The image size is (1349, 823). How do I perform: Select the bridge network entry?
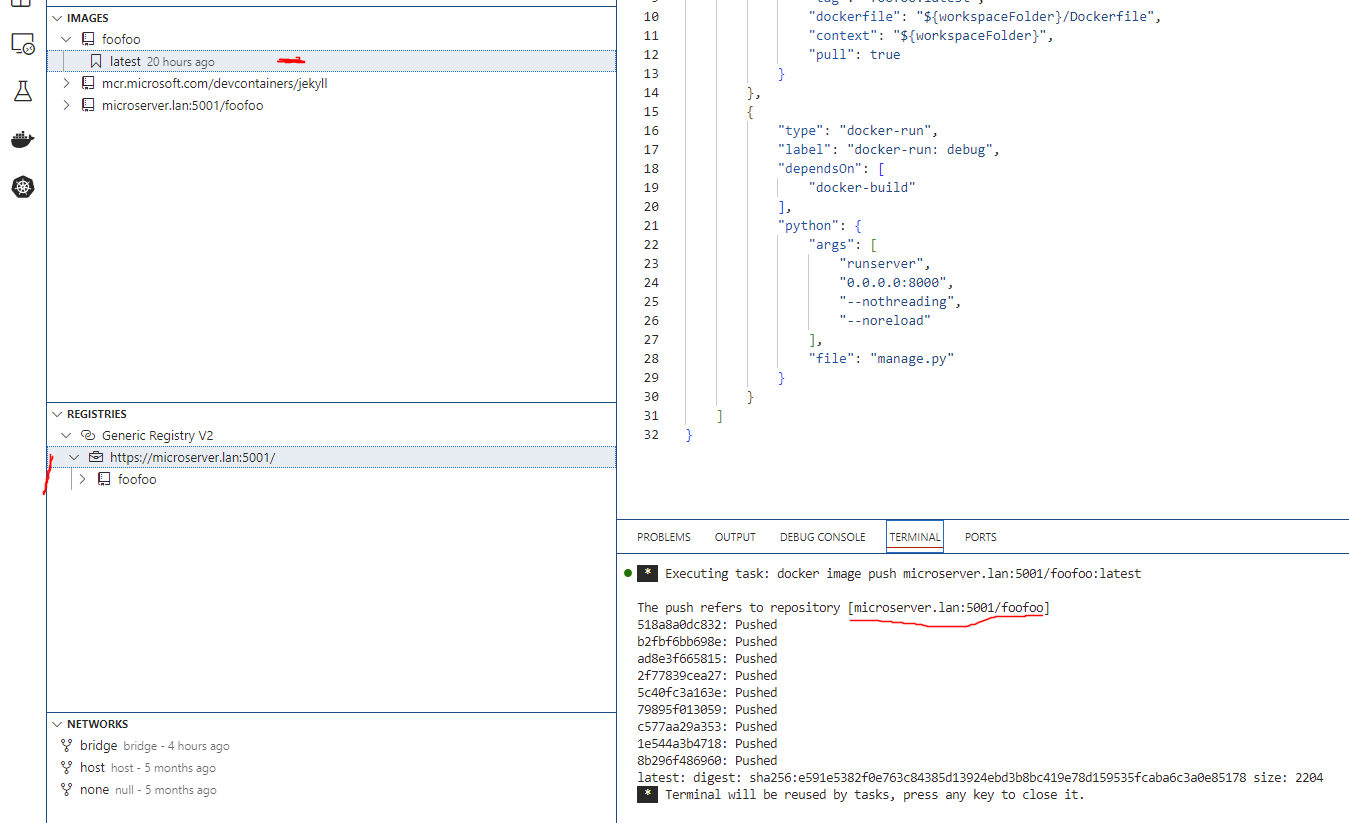click(x=331, y=746)
